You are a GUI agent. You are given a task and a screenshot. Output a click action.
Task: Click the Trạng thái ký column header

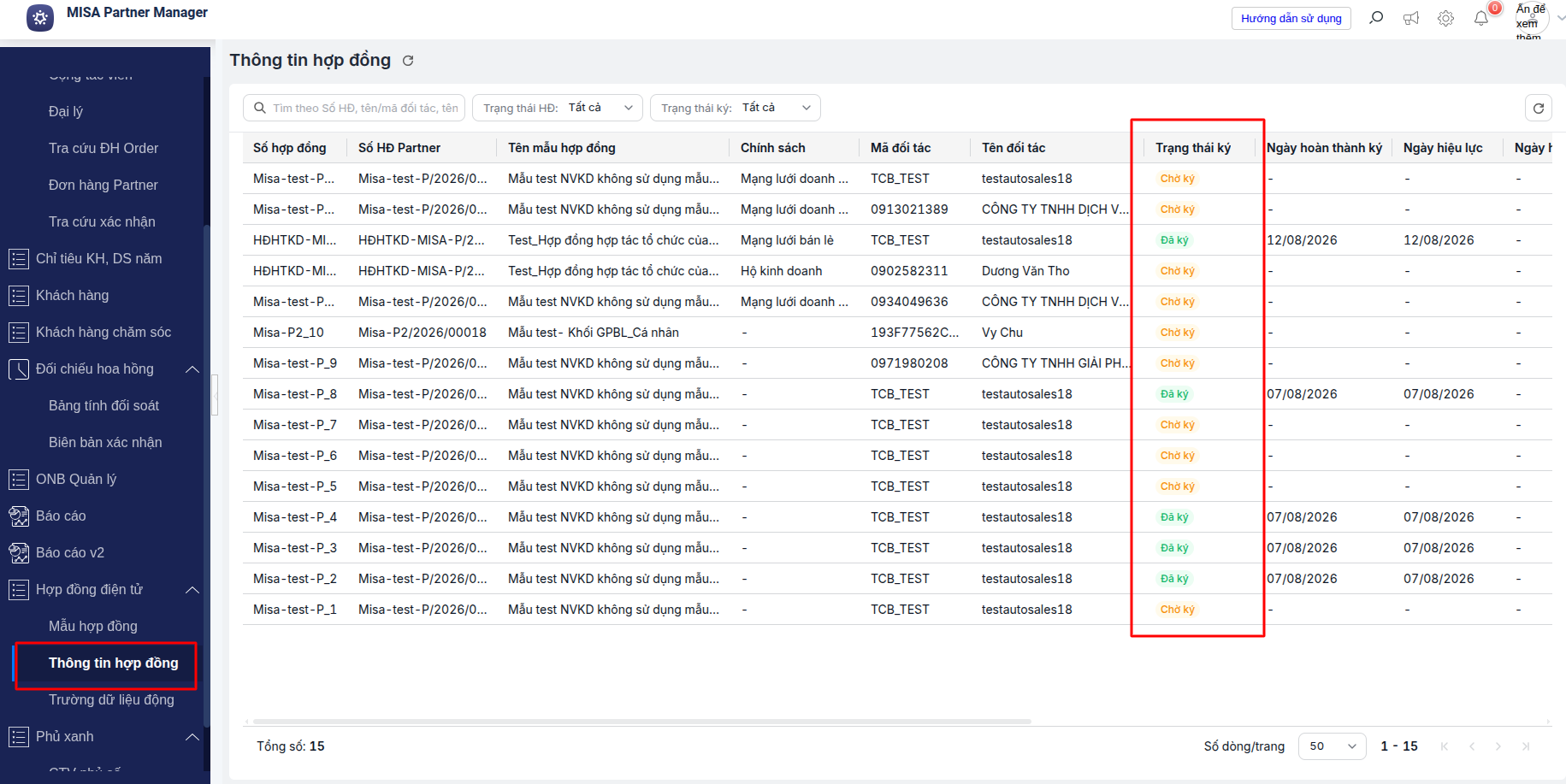(x=1193, y=148)
